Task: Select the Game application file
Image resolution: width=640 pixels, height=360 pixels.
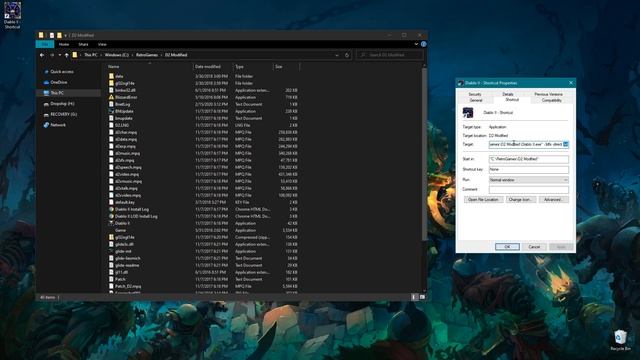Action: [120, 230]
